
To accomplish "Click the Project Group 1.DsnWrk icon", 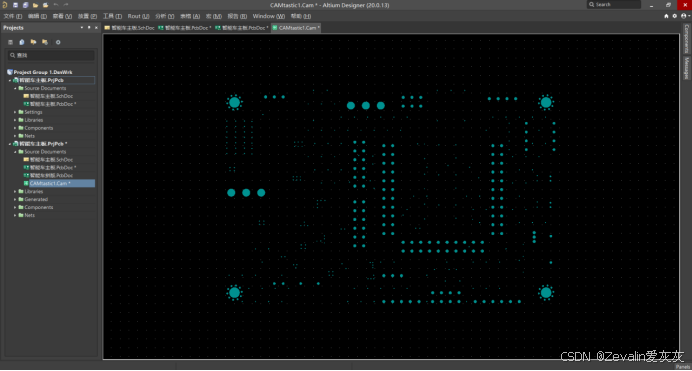I will pyautogui.click(x=10, y=72).
